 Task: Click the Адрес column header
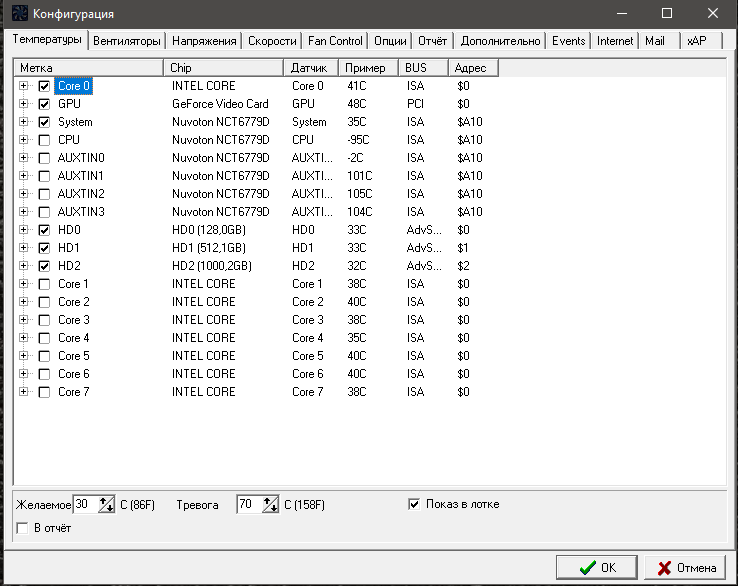[473, 68]
